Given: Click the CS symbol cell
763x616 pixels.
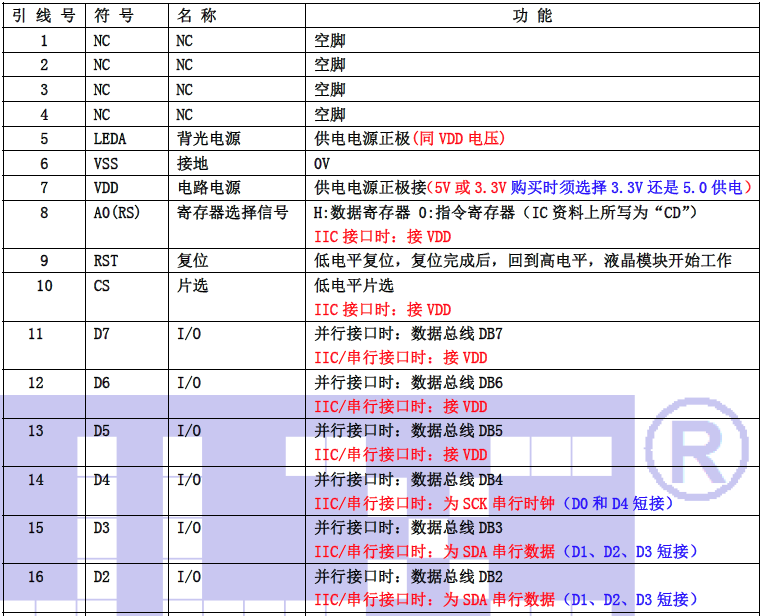Looking at the screenshot, I should (101, 286).
